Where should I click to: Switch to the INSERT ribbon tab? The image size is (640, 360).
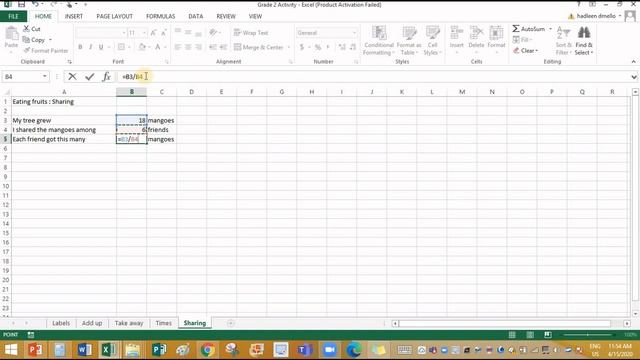pyautogui.click(x=74, y=16)
